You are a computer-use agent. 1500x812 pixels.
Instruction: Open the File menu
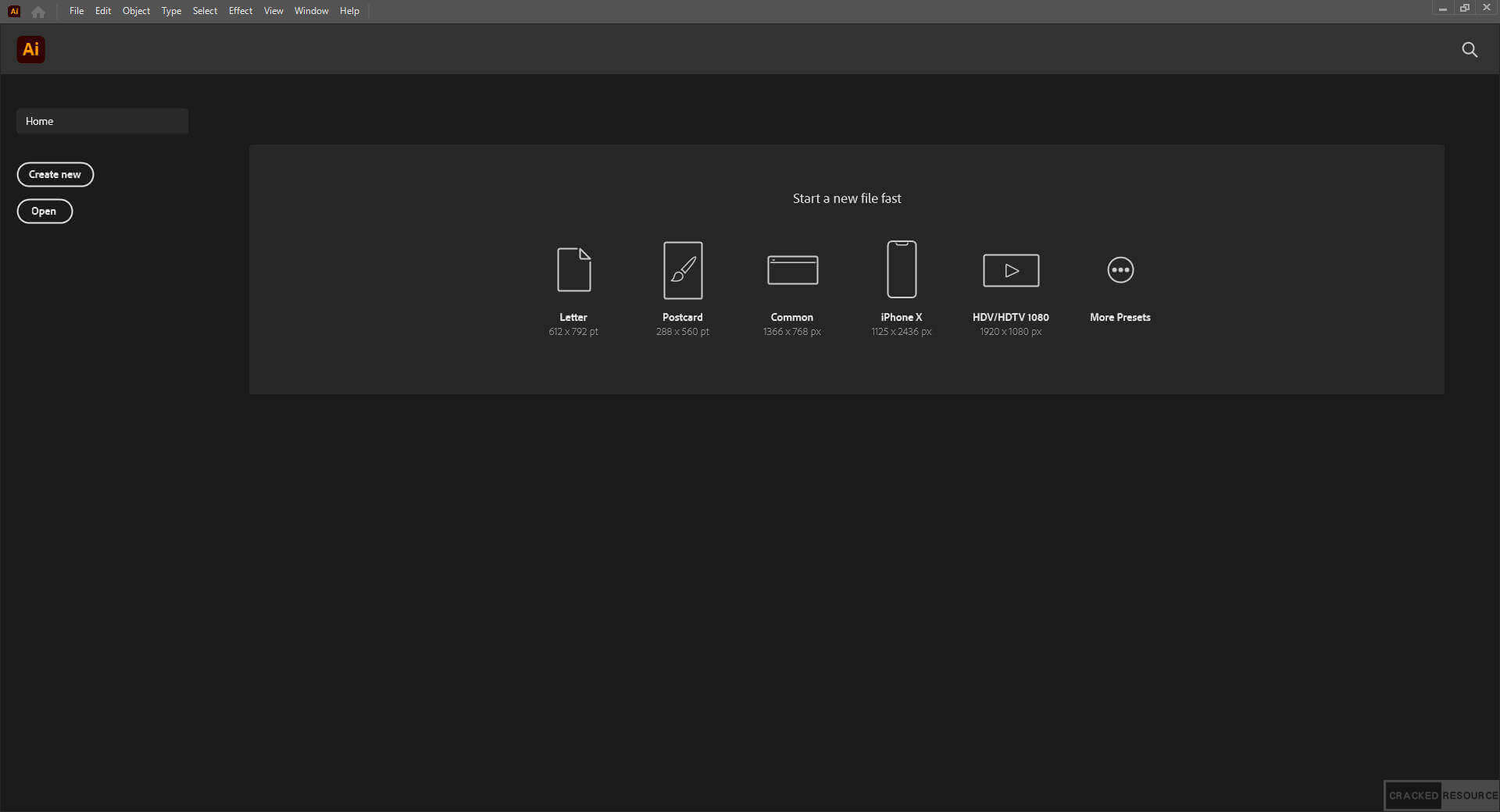click(77, 11)
